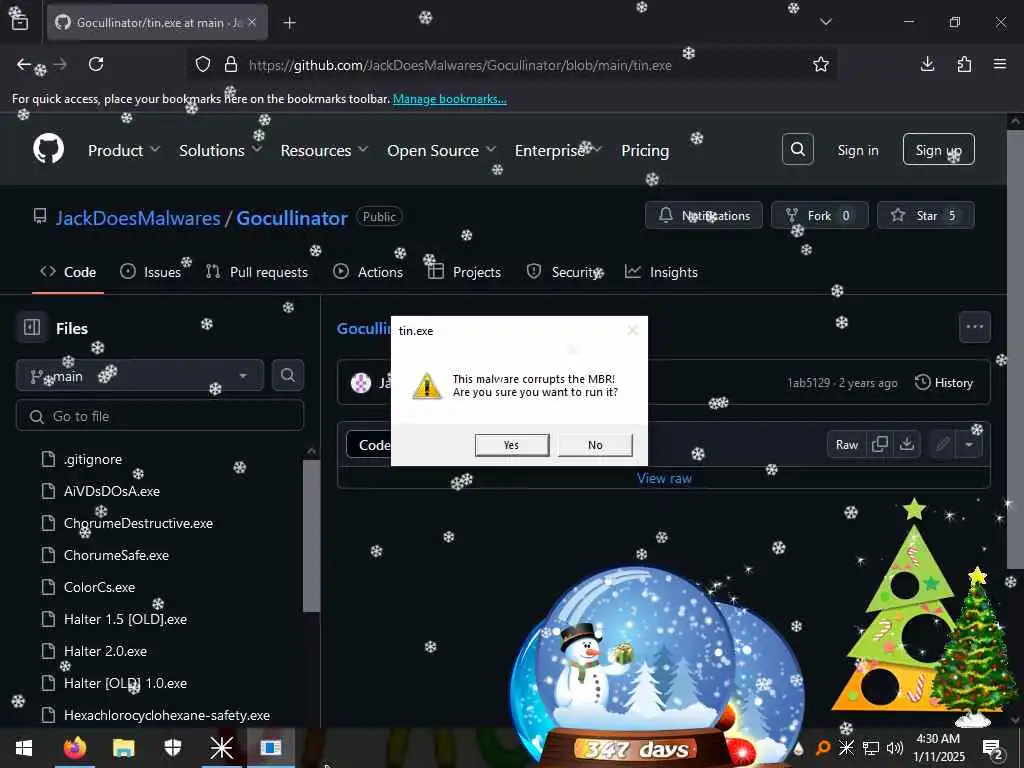Click the Go to file field
The width and height of the screenshot is (1024, 768).
tap(160, 416)
